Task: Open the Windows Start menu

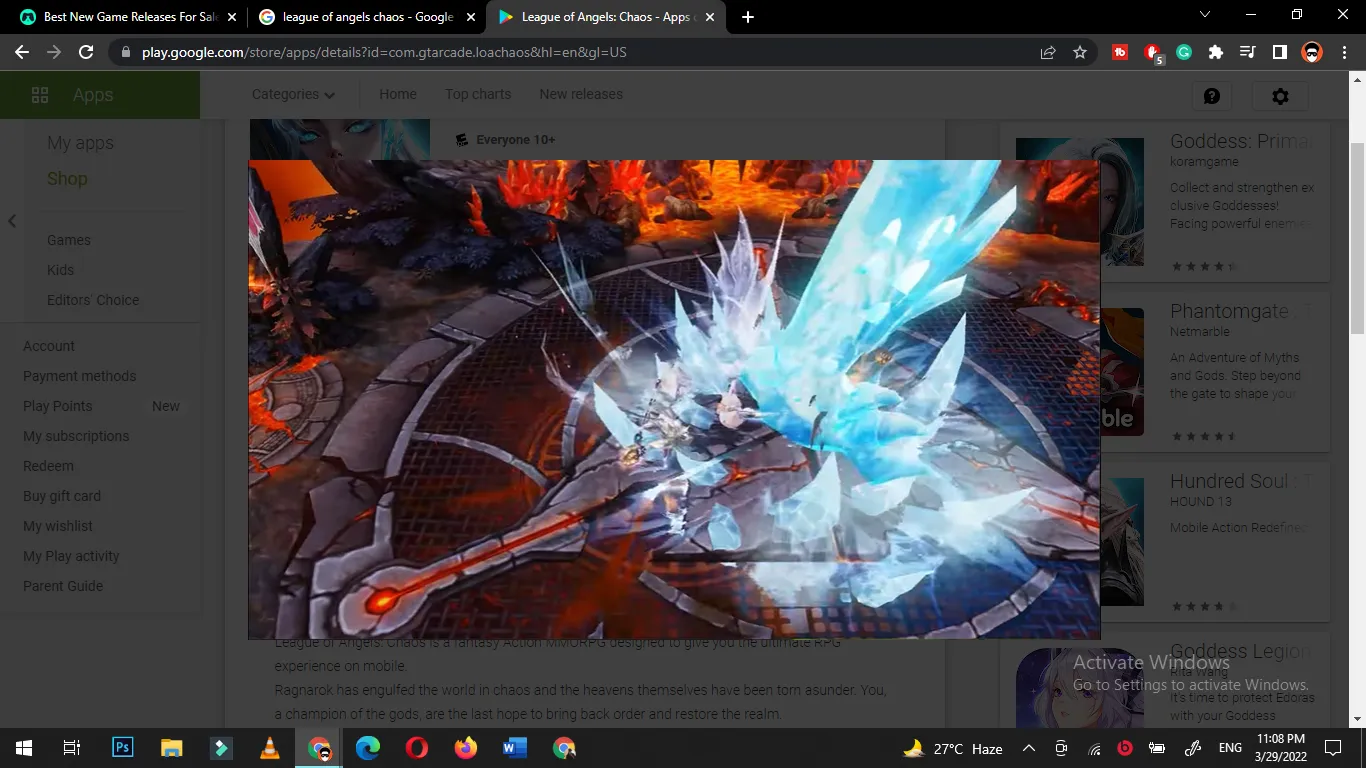Action: click(24, 748)
